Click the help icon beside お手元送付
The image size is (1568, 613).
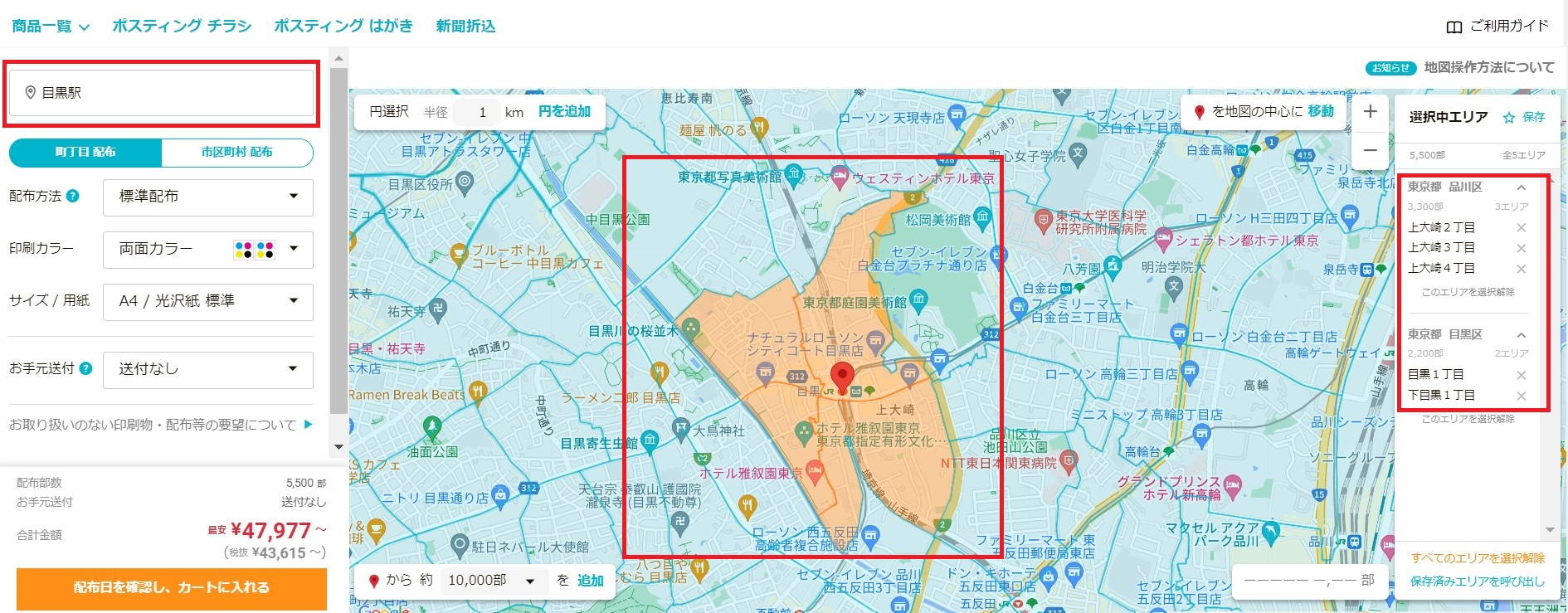(85, 369)
